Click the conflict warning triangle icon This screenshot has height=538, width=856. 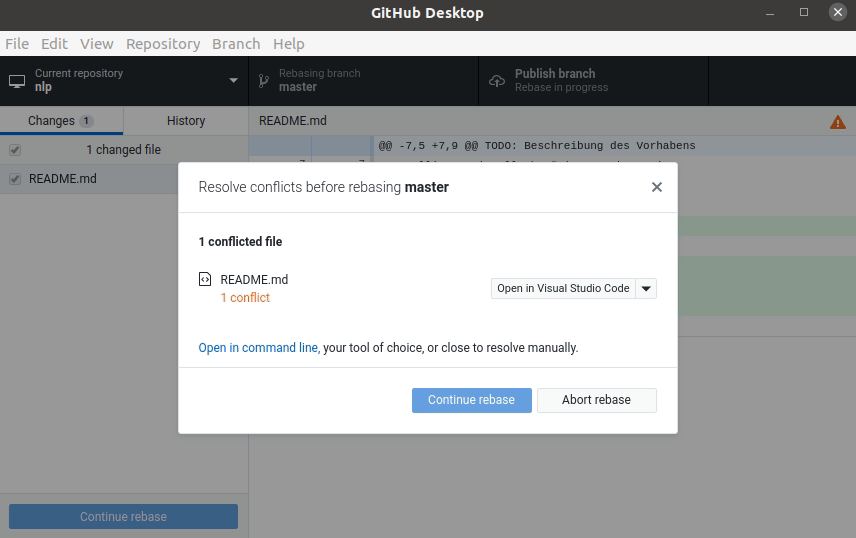(x=837, y=122)
